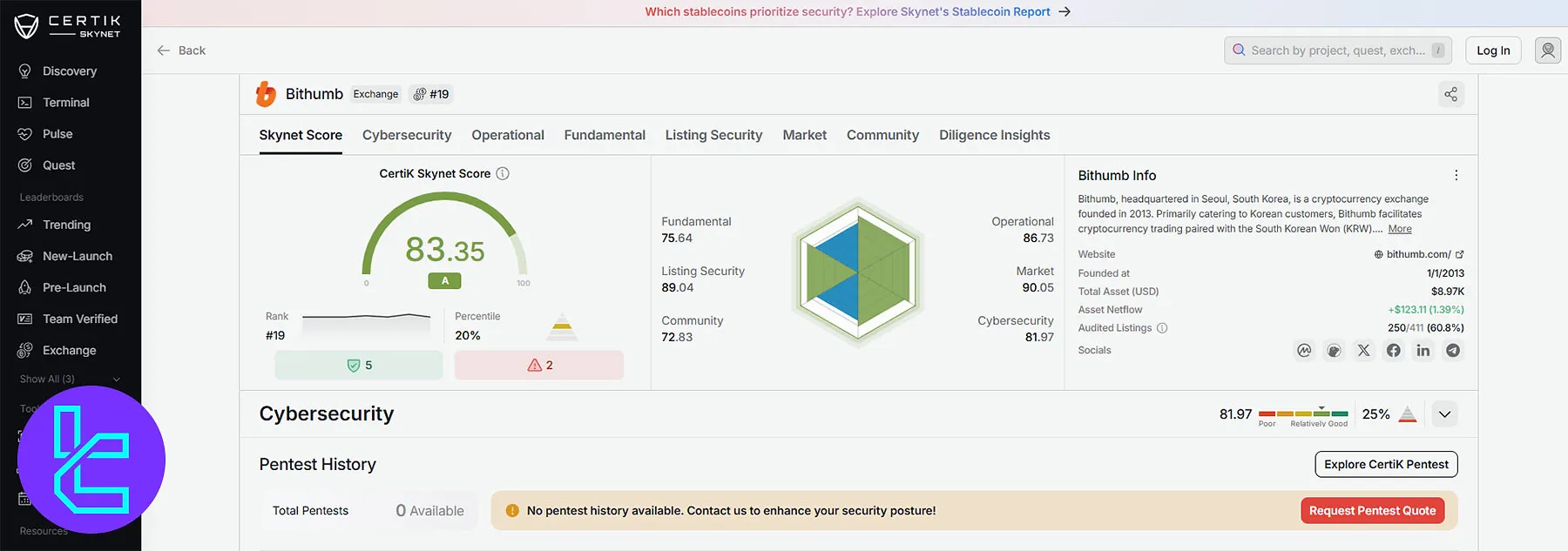The image size is (1568, 551).
Task: Click the percentile pyramid icon
Action: pyautogui.click(x=563, y=326)
